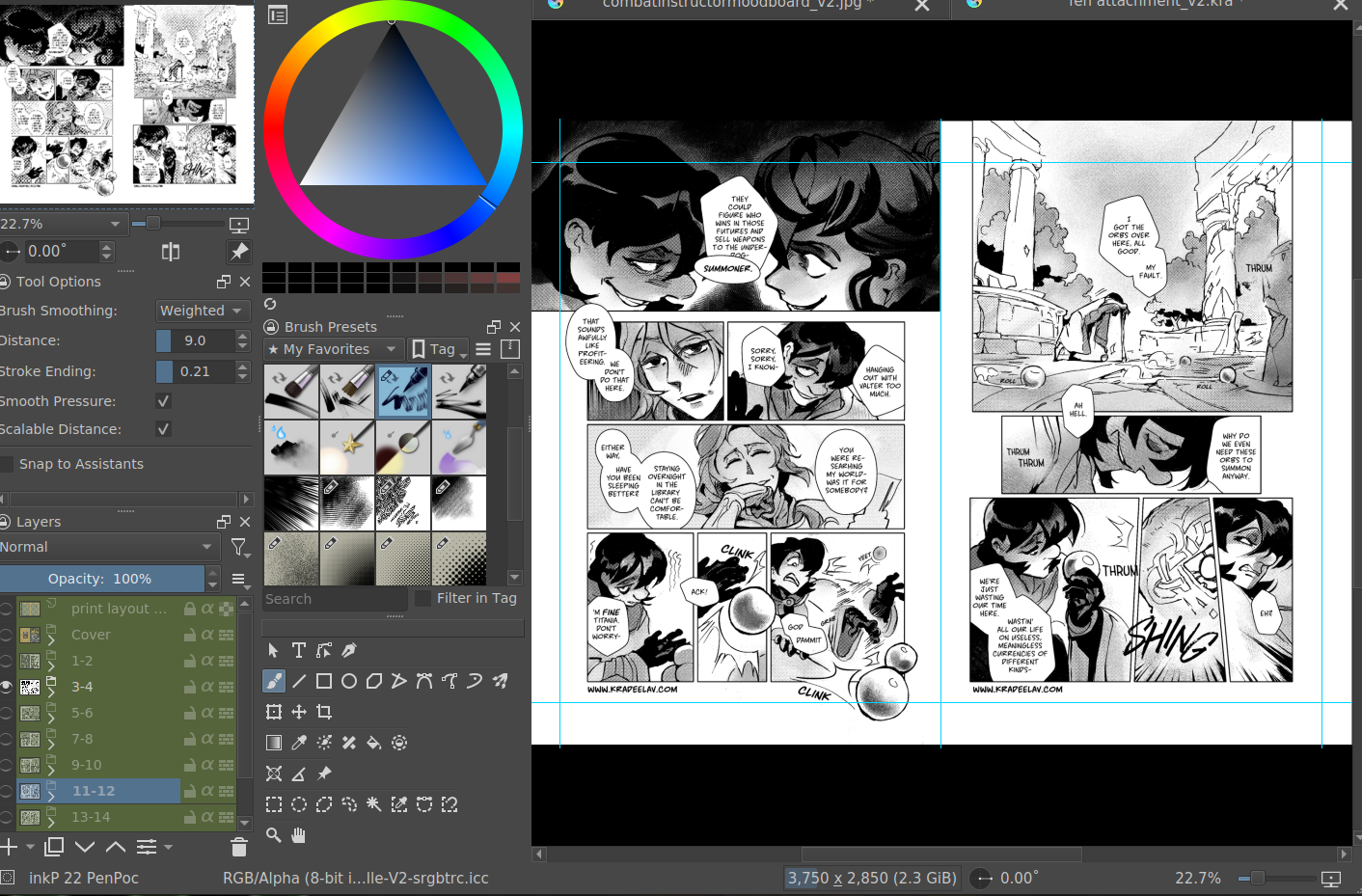Select the Crop tool
The width and height of the screenshot is (1362, 896).
pos(324,712)
